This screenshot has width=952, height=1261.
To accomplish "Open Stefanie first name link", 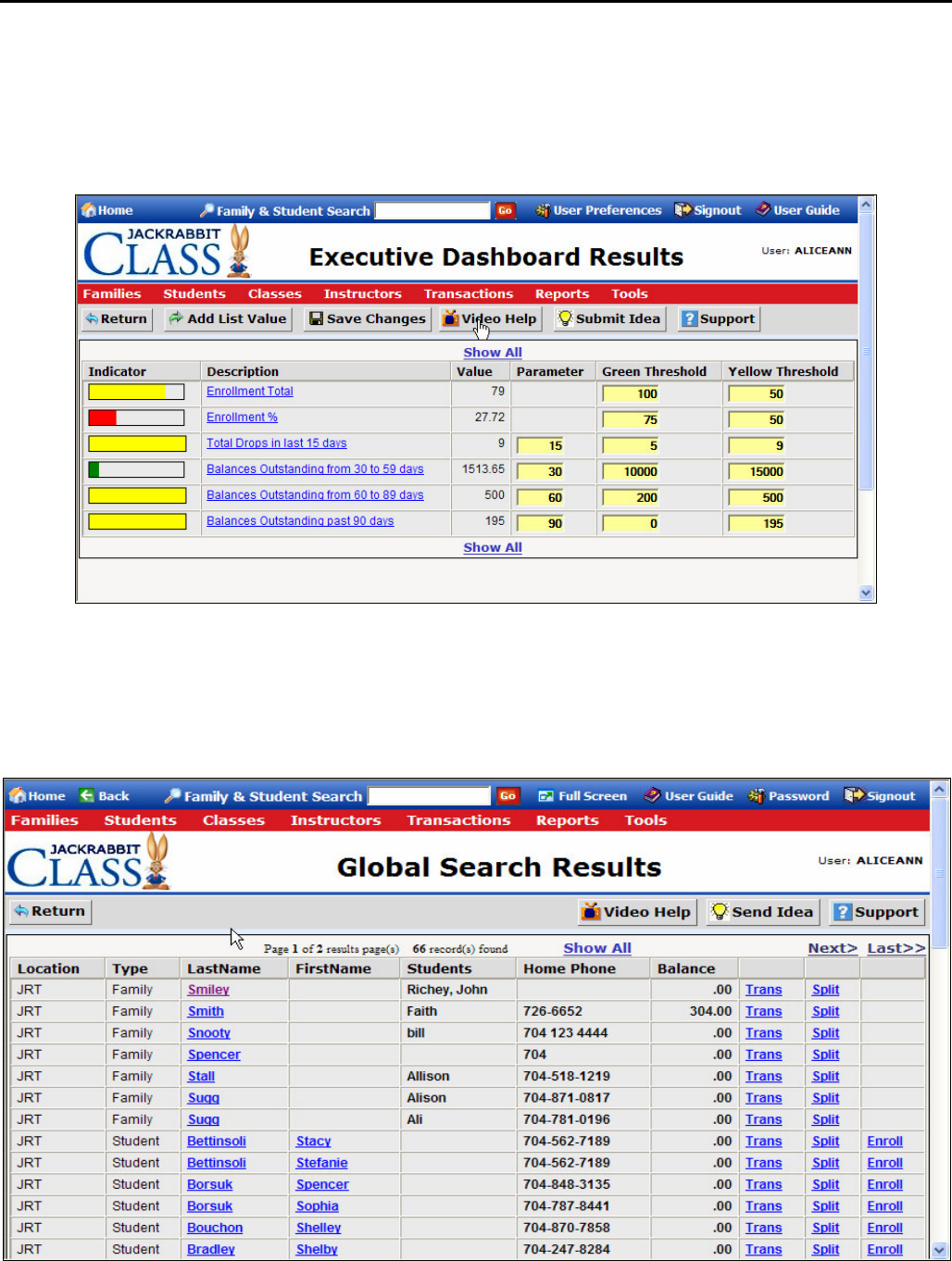I will (322, 1163).
